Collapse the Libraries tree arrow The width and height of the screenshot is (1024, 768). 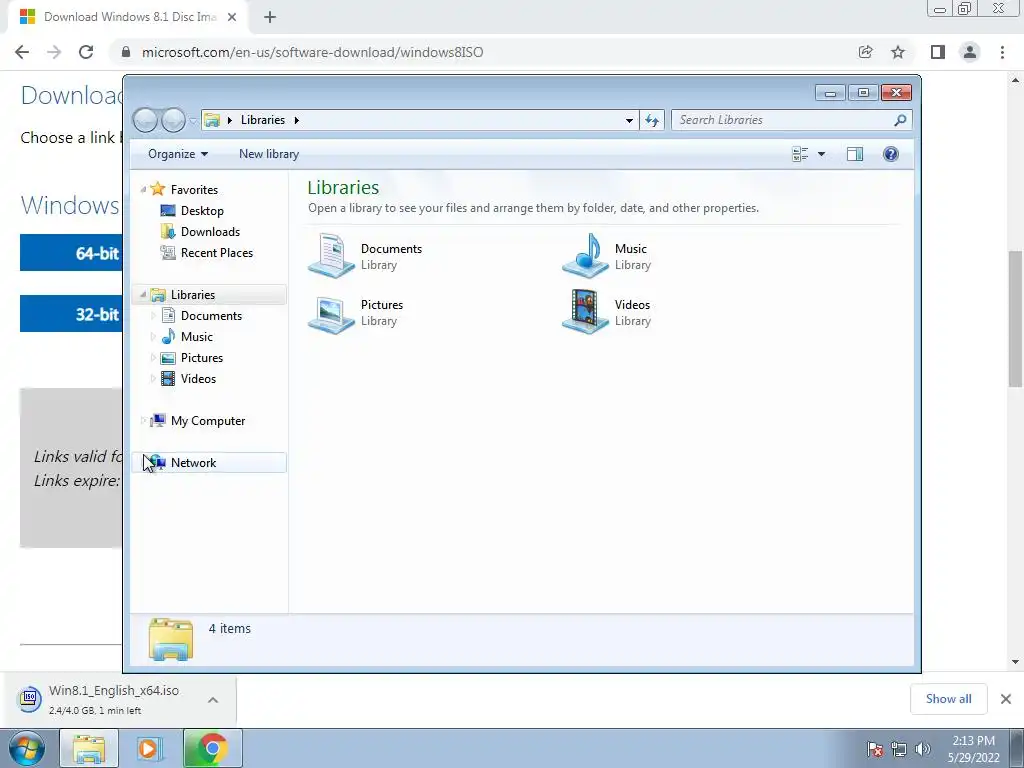pos(143,295)
